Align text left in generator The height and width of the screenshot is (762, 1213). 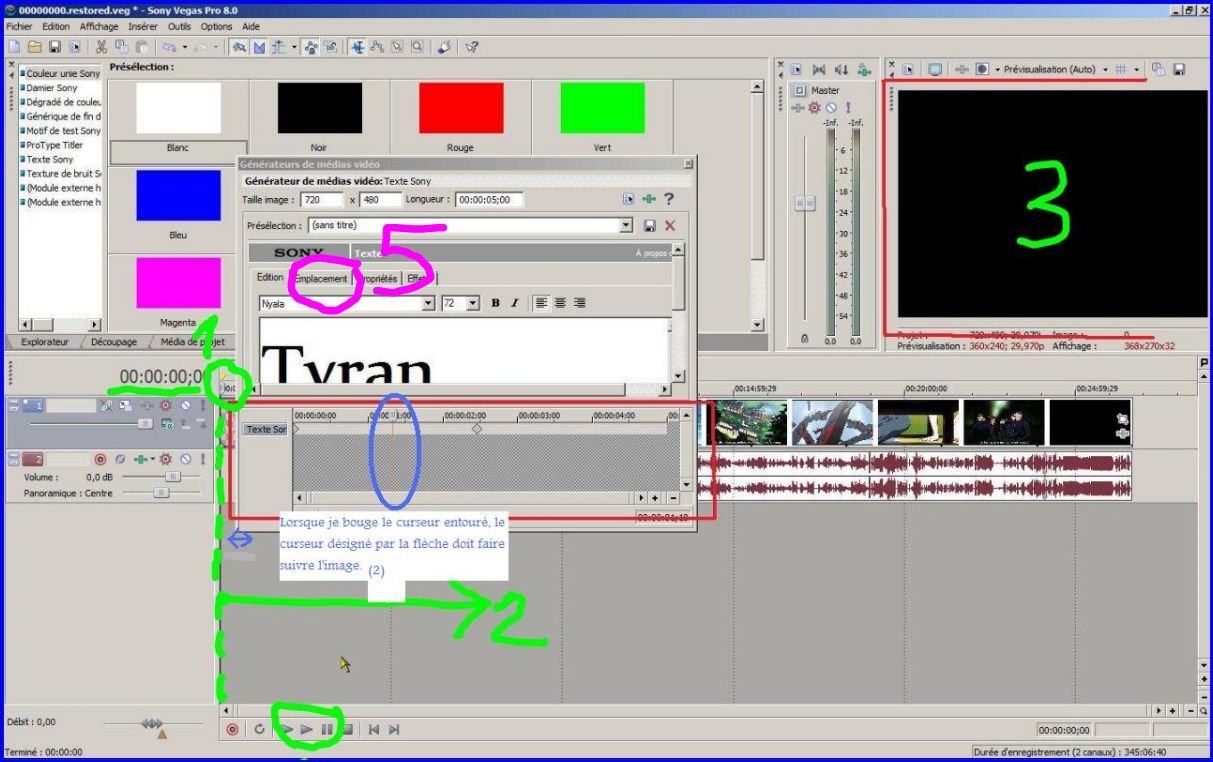[541, 303]
